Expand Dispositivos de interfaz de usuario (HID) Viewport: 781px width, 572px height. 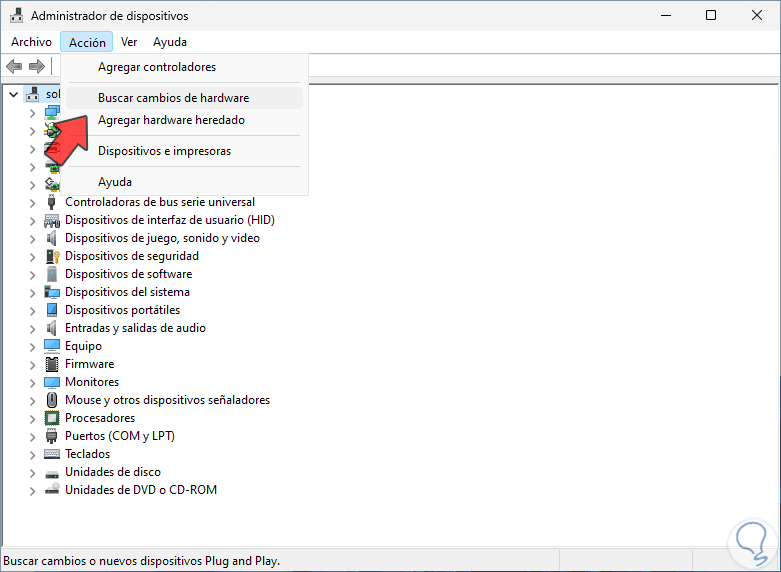coord(32,221)
